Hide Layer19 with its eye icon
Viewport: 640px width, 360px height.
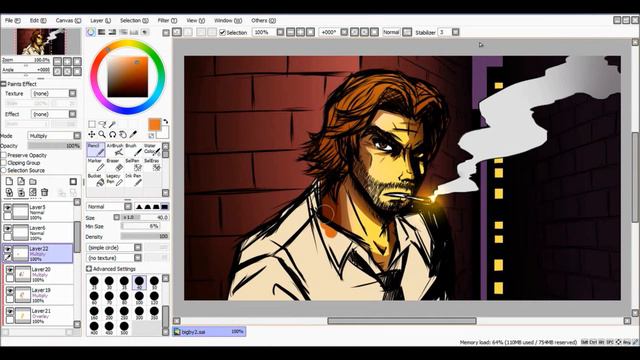pos(10,291)
